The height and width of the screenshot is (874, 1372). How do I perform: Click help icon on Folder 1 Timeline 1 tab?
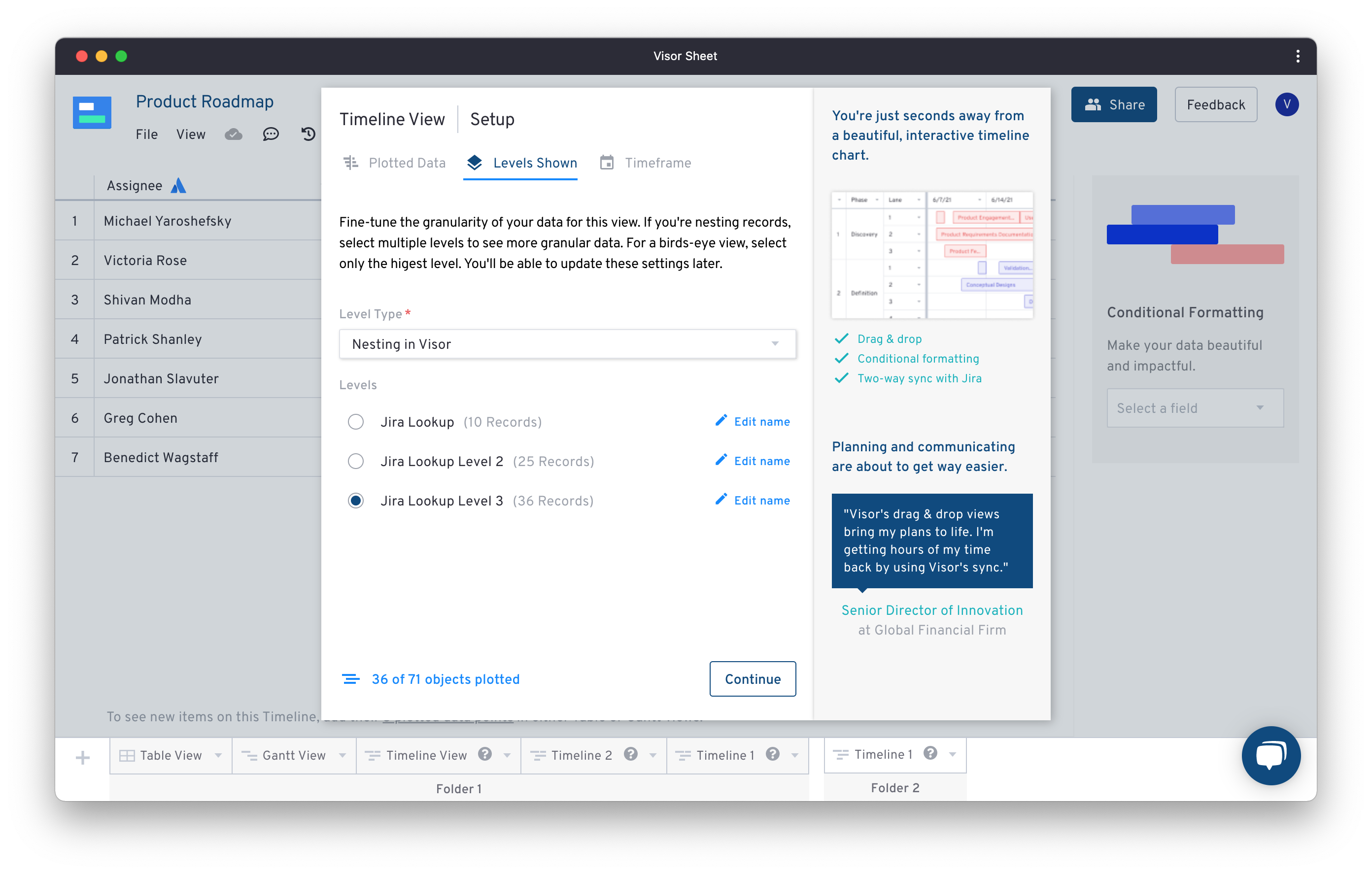(x=773, y=754)
